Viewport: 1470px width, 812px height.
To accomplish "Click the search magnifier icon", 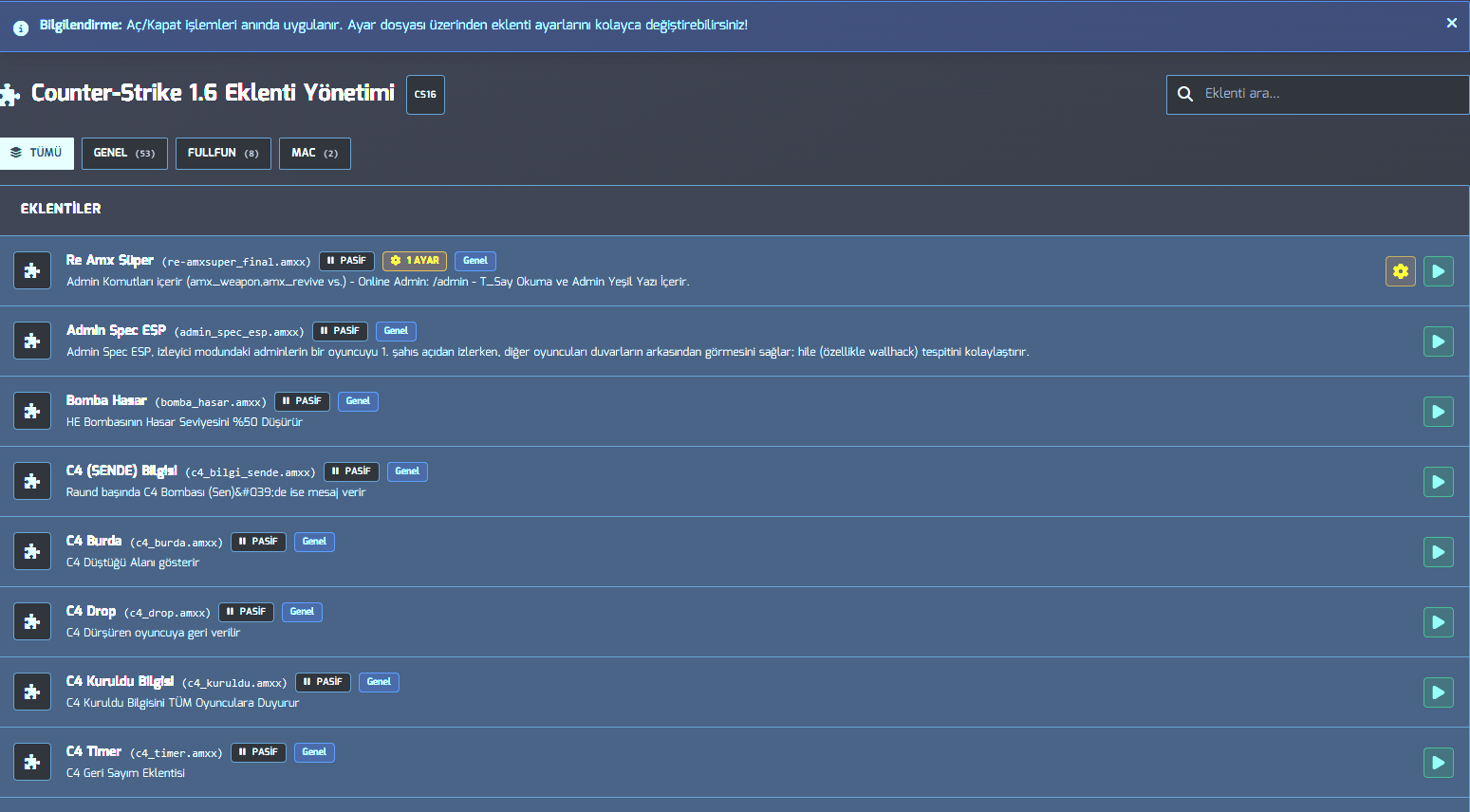I will tap(1185, 94).
